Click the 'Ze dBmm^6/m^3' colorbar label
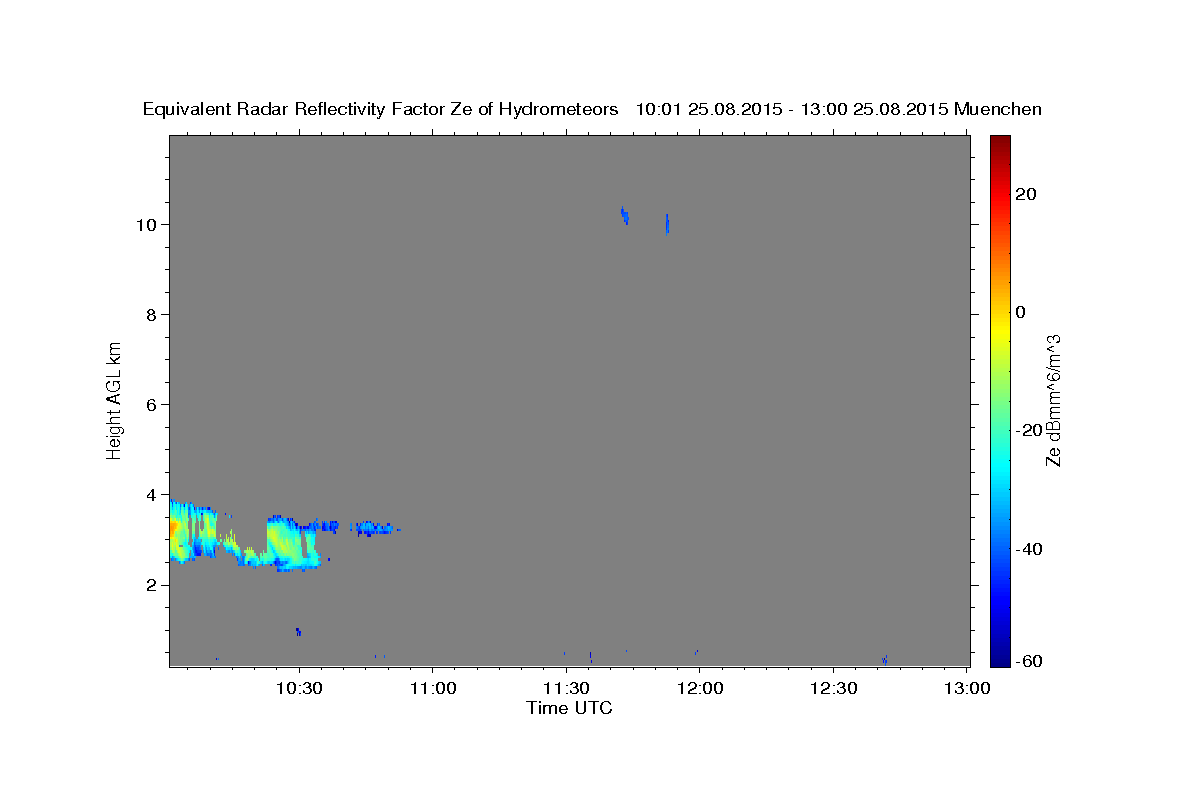 [x=1053, y=400]
